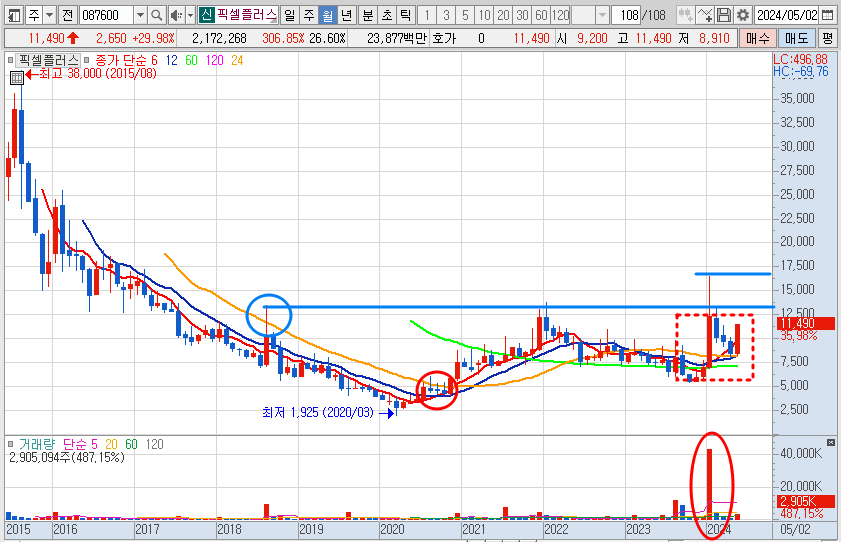Click the small square before 종가 단순 legend
841x542 pixels.
click(86, 60)
